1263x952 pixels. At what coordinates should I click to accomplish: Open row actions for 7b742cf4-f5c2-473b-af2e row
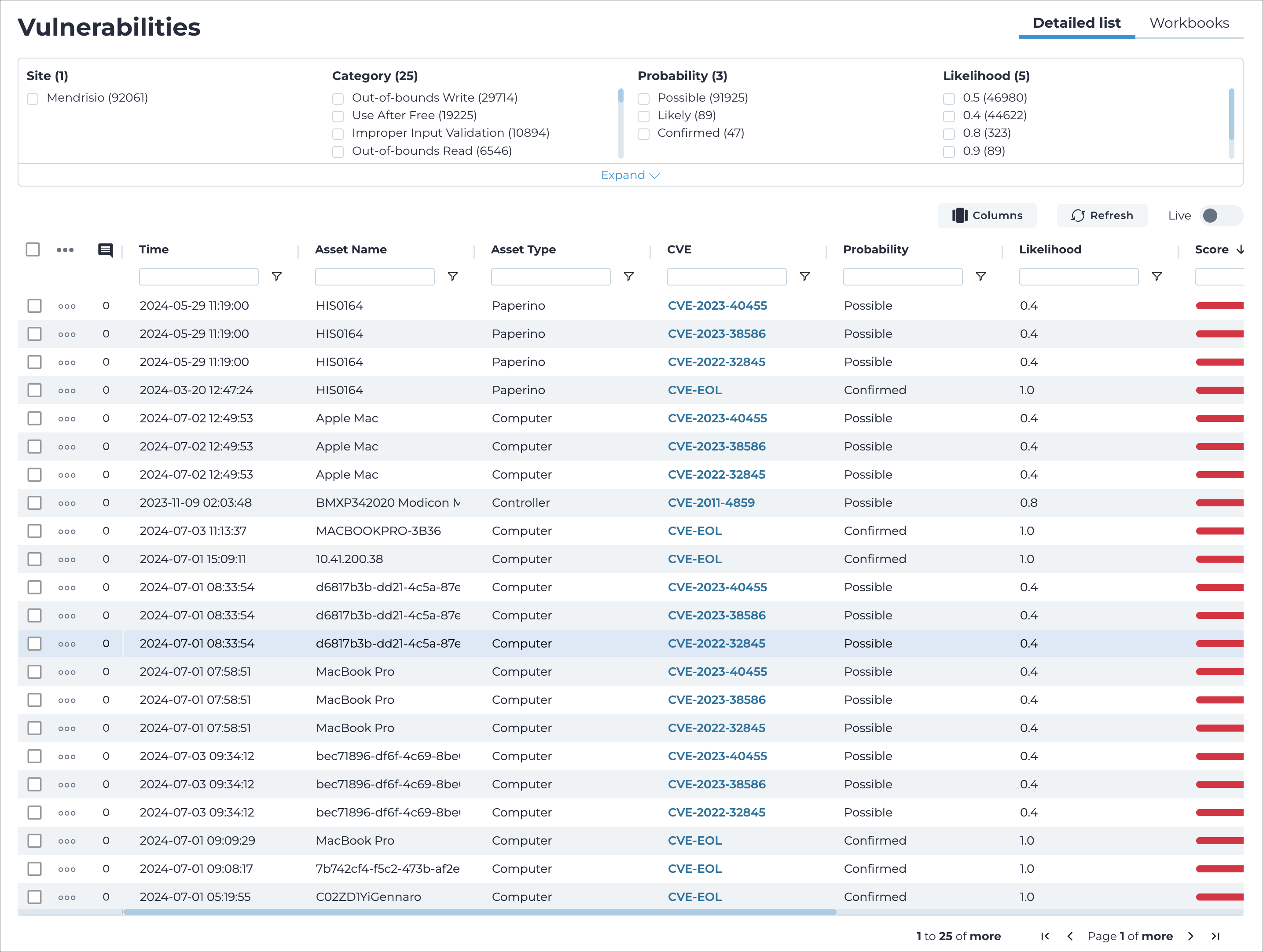(67, 869)
